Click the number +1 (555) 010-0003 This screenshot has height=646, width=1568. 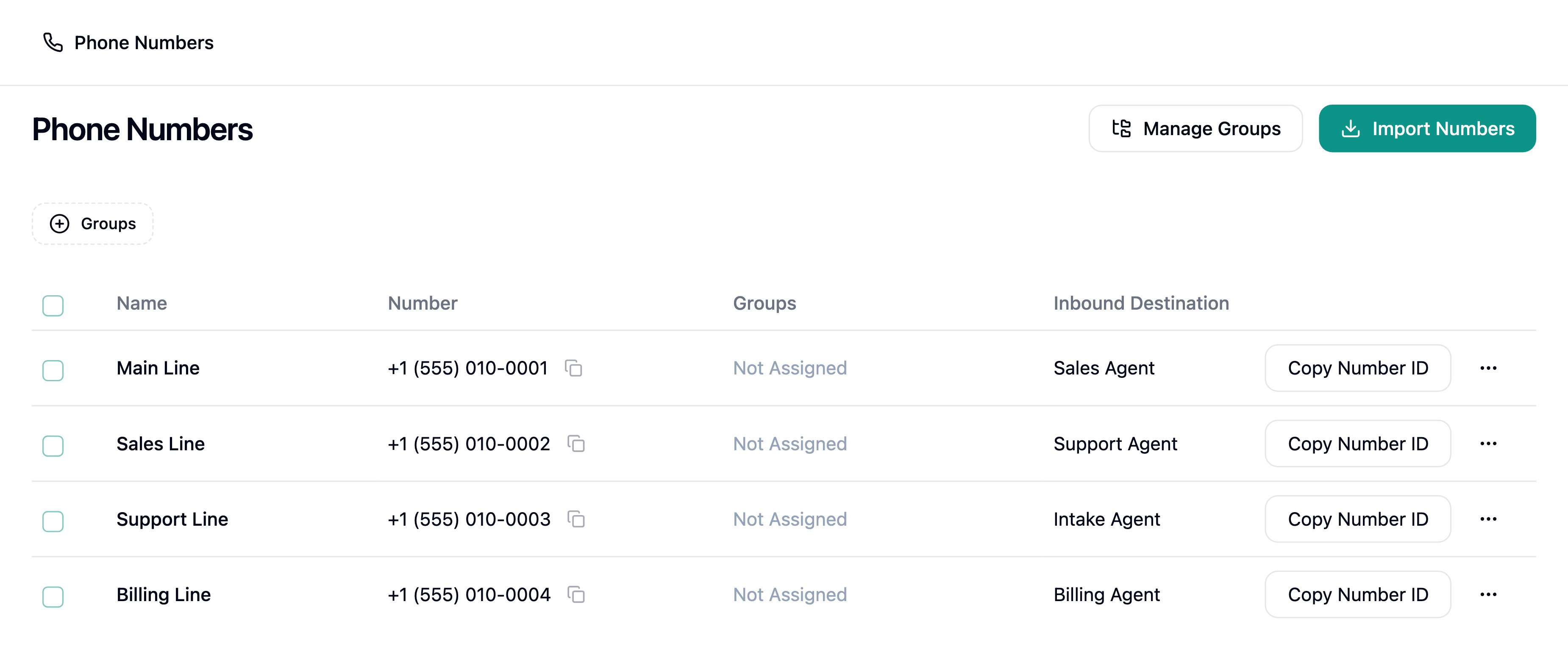coord(469,519)
